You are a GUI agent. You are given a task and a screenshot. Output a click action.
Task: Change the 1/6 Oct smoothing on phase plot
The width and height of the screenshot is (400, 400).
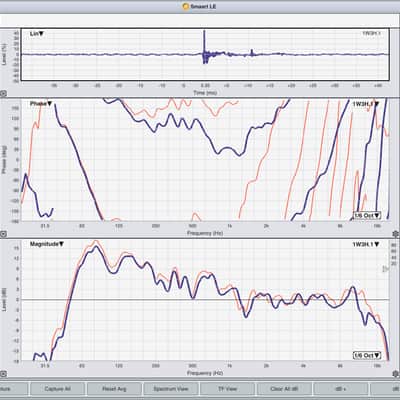[367, 215]
